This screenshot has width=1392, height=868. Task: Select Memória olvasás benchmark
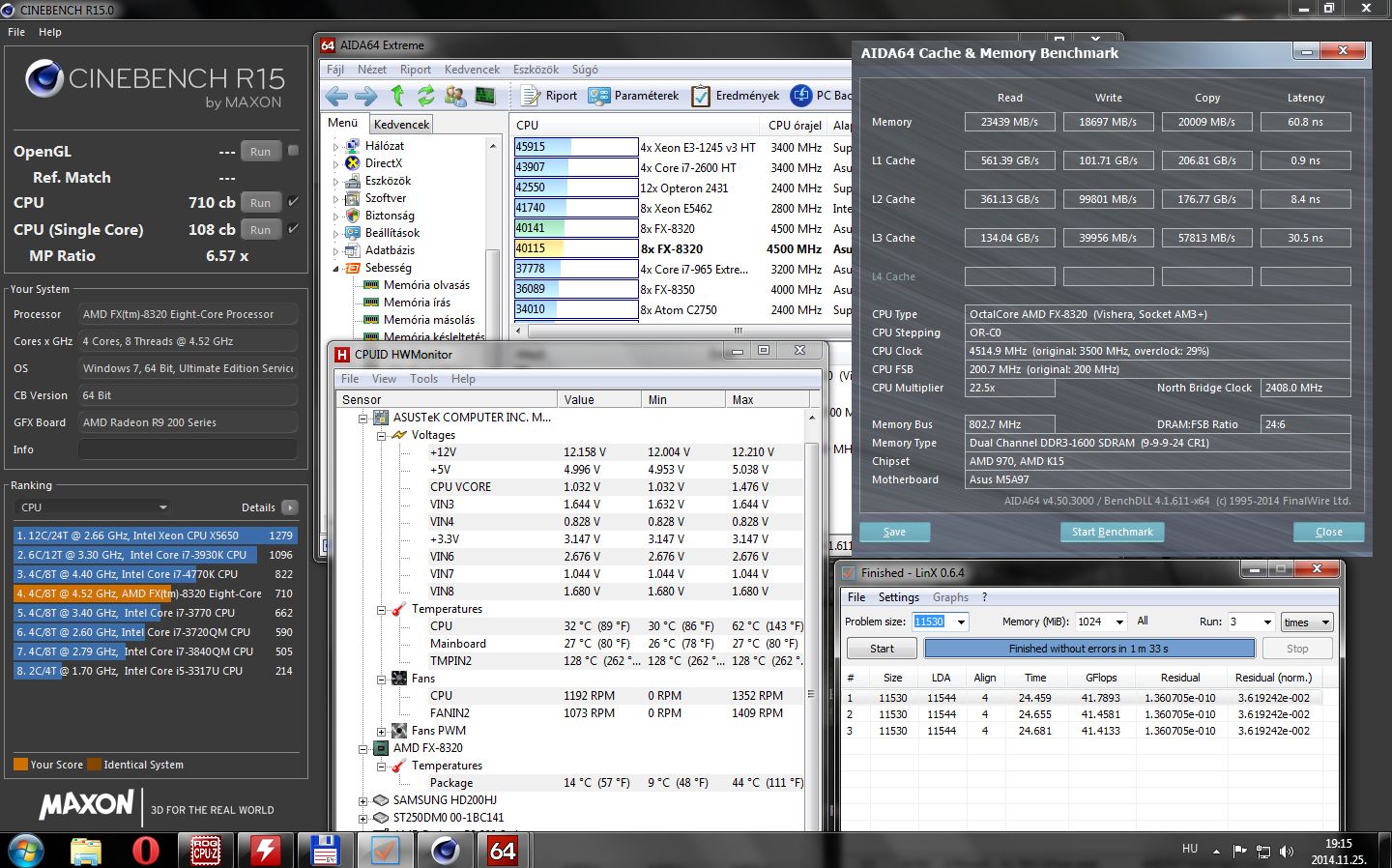pyautogui.click(x=426, y=285)
